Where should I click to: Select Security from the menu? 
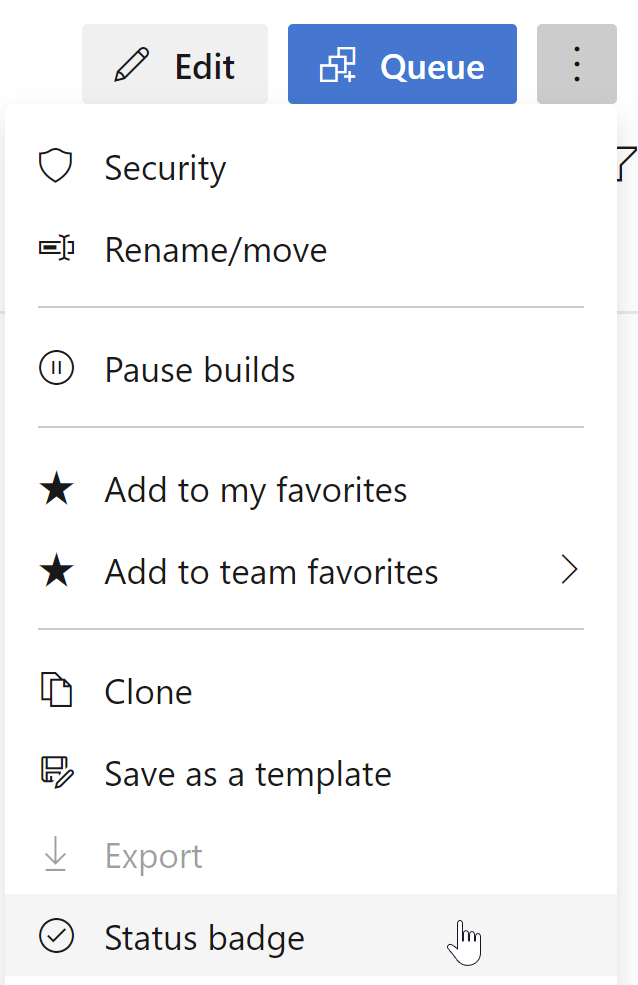(164, 168)
